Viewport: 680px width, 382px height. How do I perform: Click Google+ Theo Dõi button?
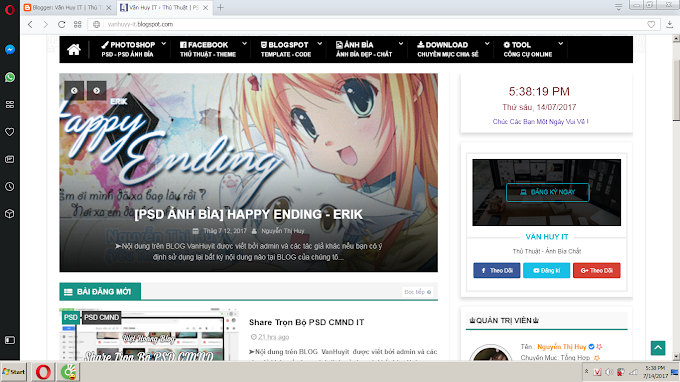[x=597, y=271]
